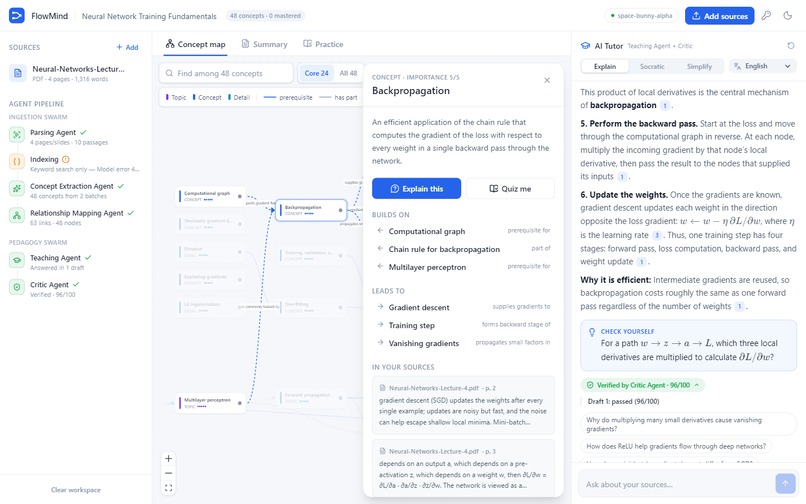Select the Computational graph map node
This screenshot has height=504, width=806.
[x=210, y=196]
